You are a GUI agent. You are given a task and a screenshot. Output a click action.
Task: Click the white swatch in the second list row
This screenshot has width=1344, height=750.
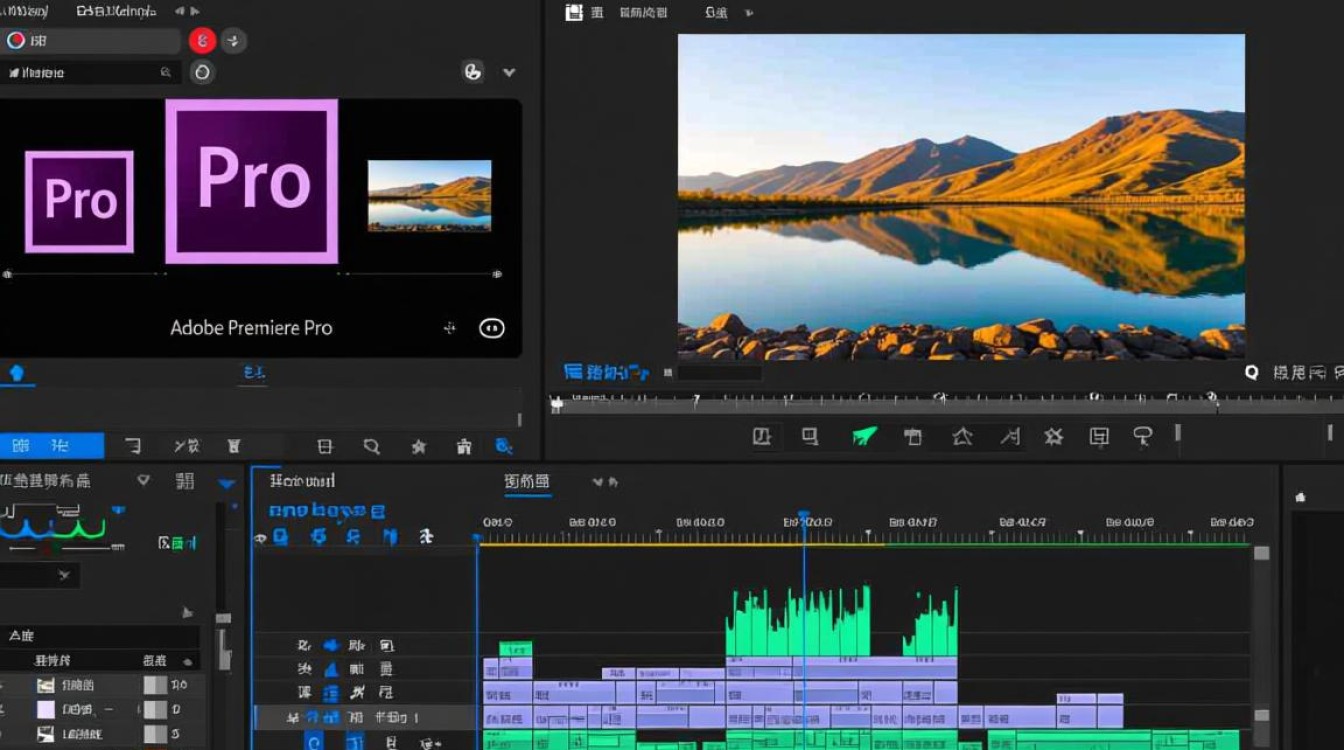click(46, 709)
